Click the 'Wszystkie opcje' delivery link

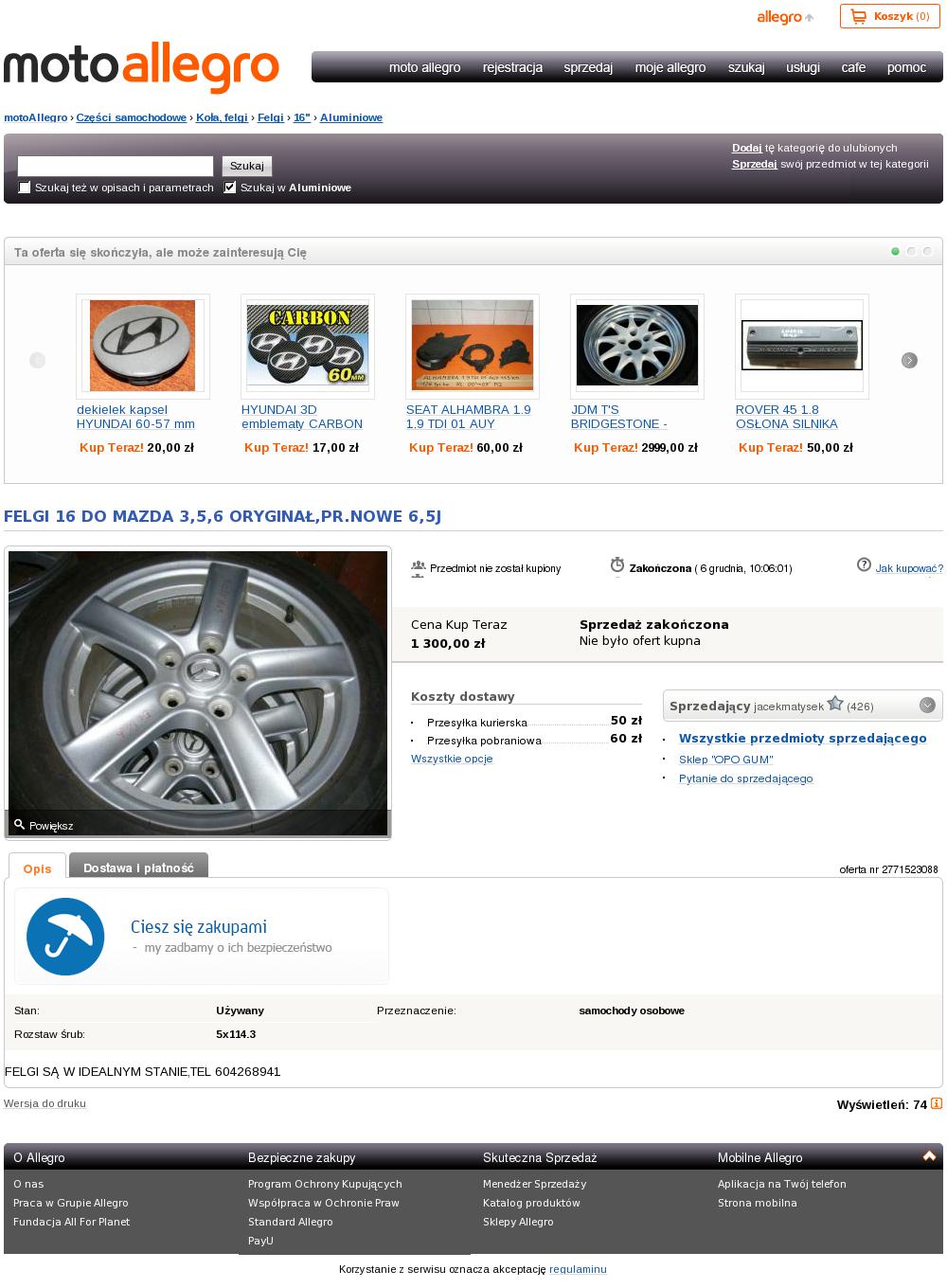(452, 759)
